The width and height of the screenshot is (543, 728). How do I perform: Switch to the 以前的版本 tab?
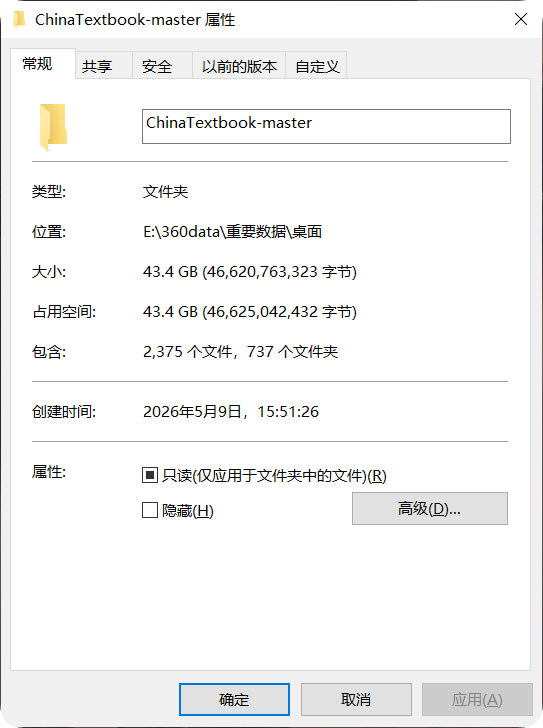tap(239, 66)
